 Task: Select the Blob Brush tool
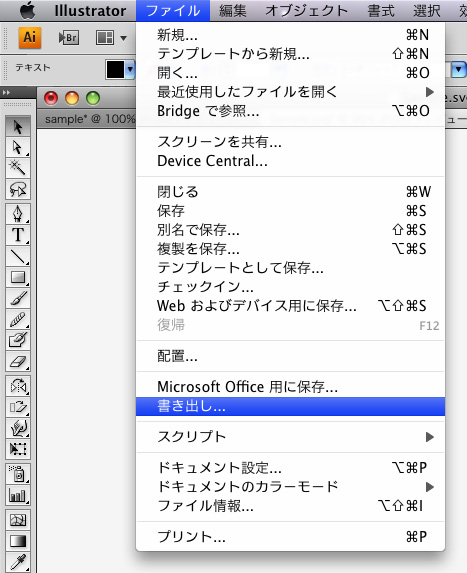click(18, 341)
